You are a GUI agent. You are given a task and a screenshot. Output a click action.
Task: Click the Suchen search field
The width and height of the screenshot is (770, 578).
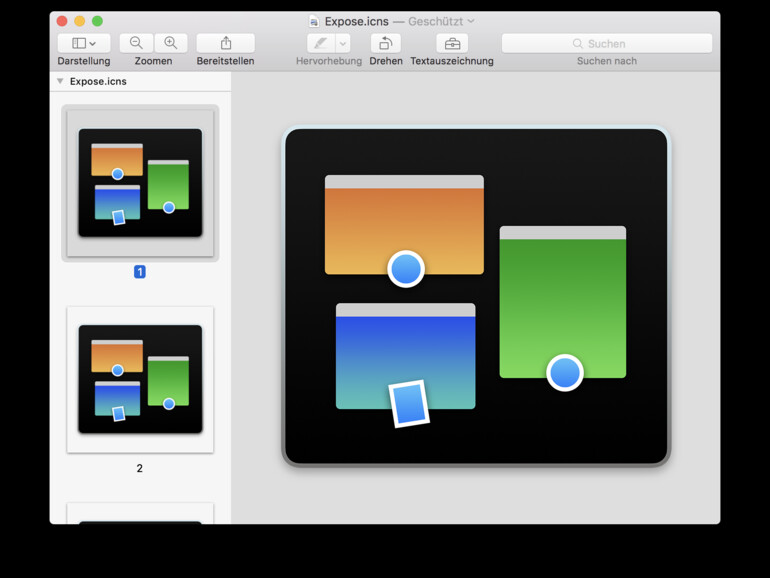coord(607,43)
